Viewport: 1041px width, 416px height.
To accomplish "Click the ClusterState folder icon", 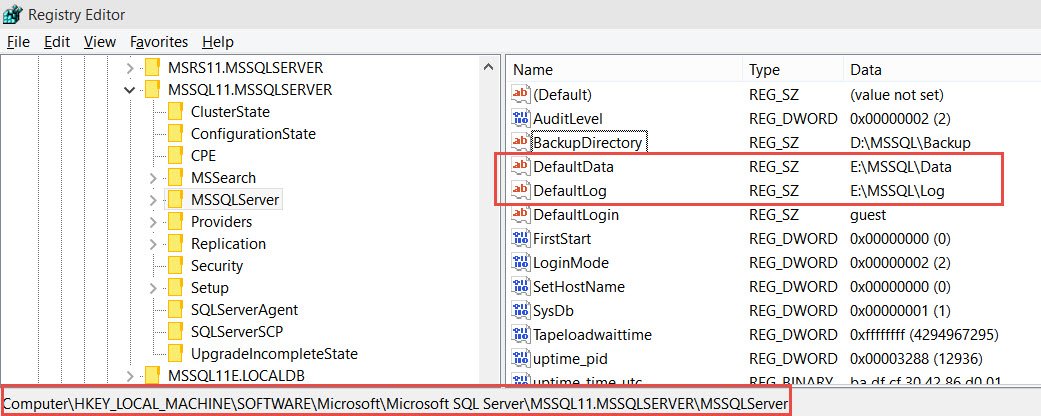I will coord(175,111).
